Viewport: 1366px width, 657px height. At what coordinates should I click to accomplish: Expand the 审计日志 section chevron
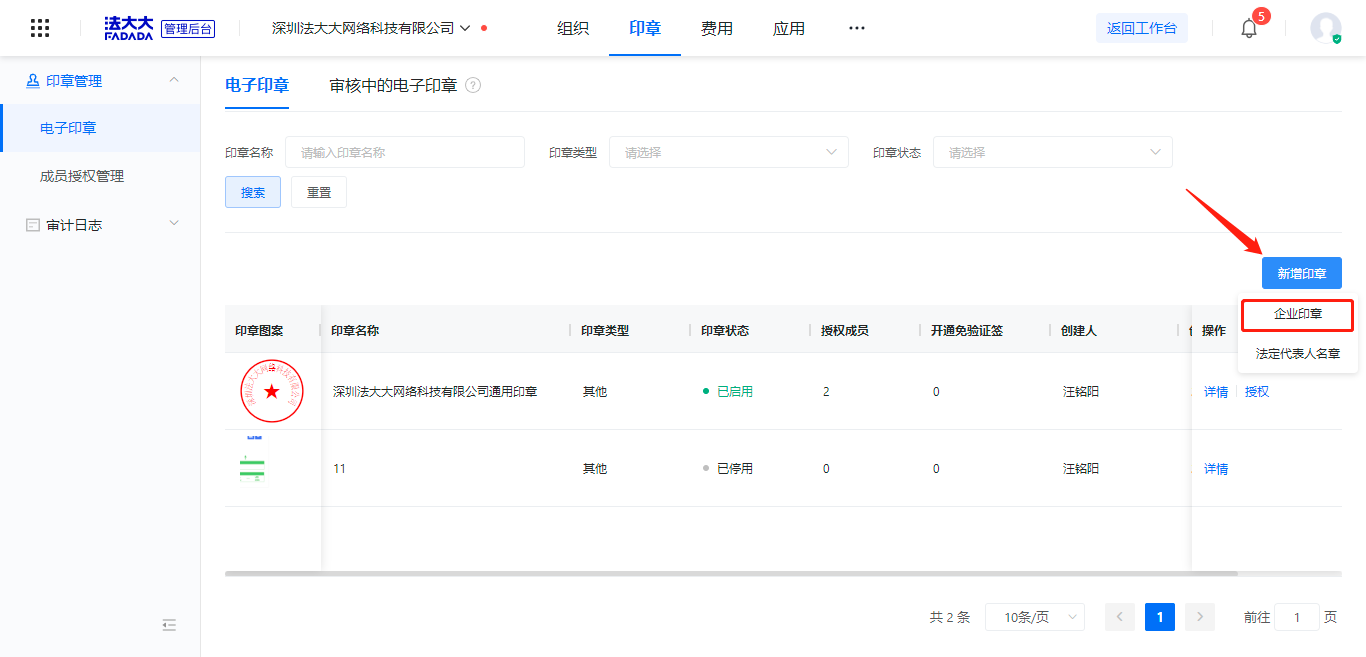click(x=174, y=224)
